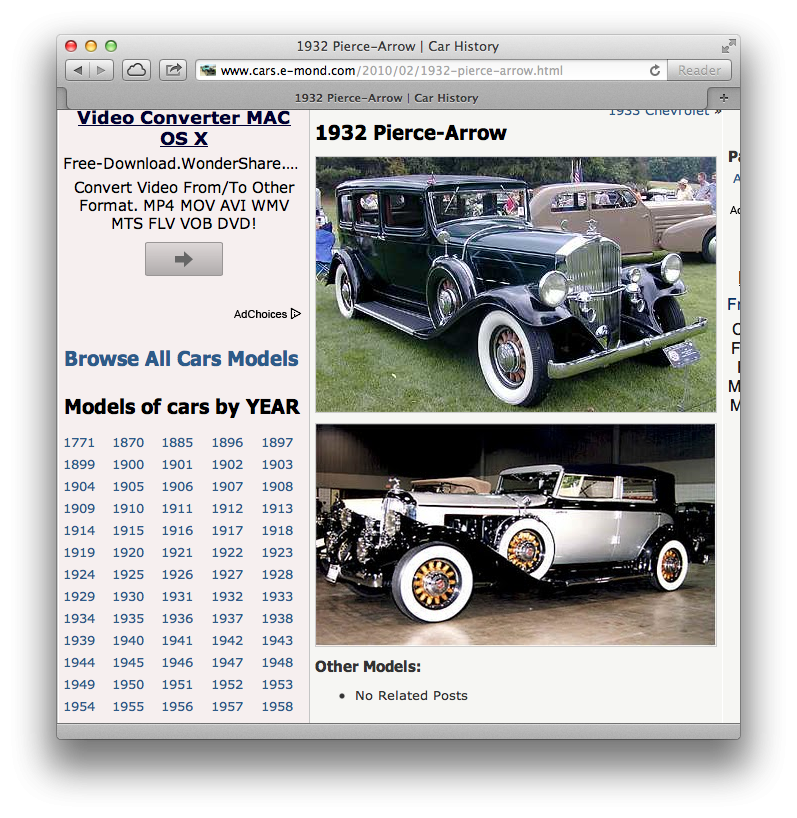
Task: Open the 1896 year link
Action: coord(227,442)
